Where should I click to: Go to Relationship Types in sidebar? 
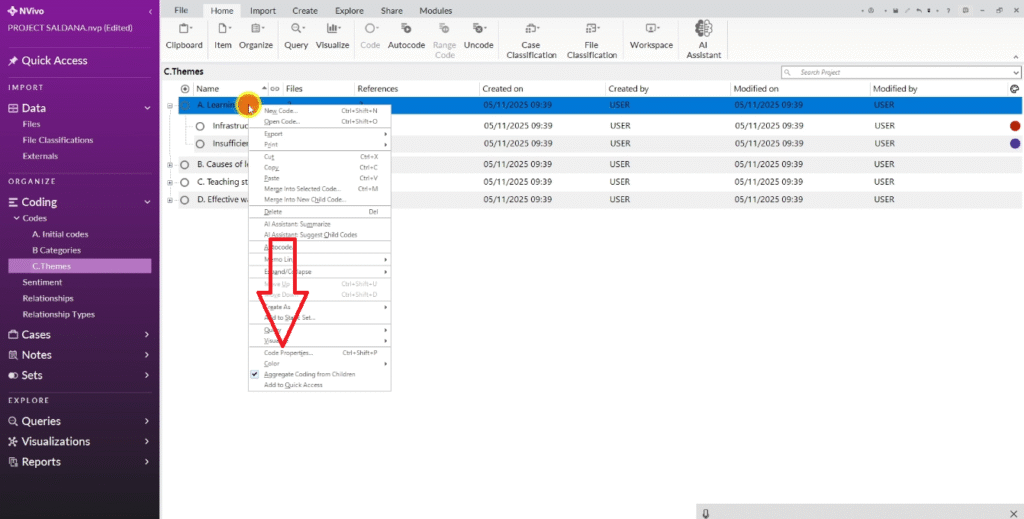[58, 314]
